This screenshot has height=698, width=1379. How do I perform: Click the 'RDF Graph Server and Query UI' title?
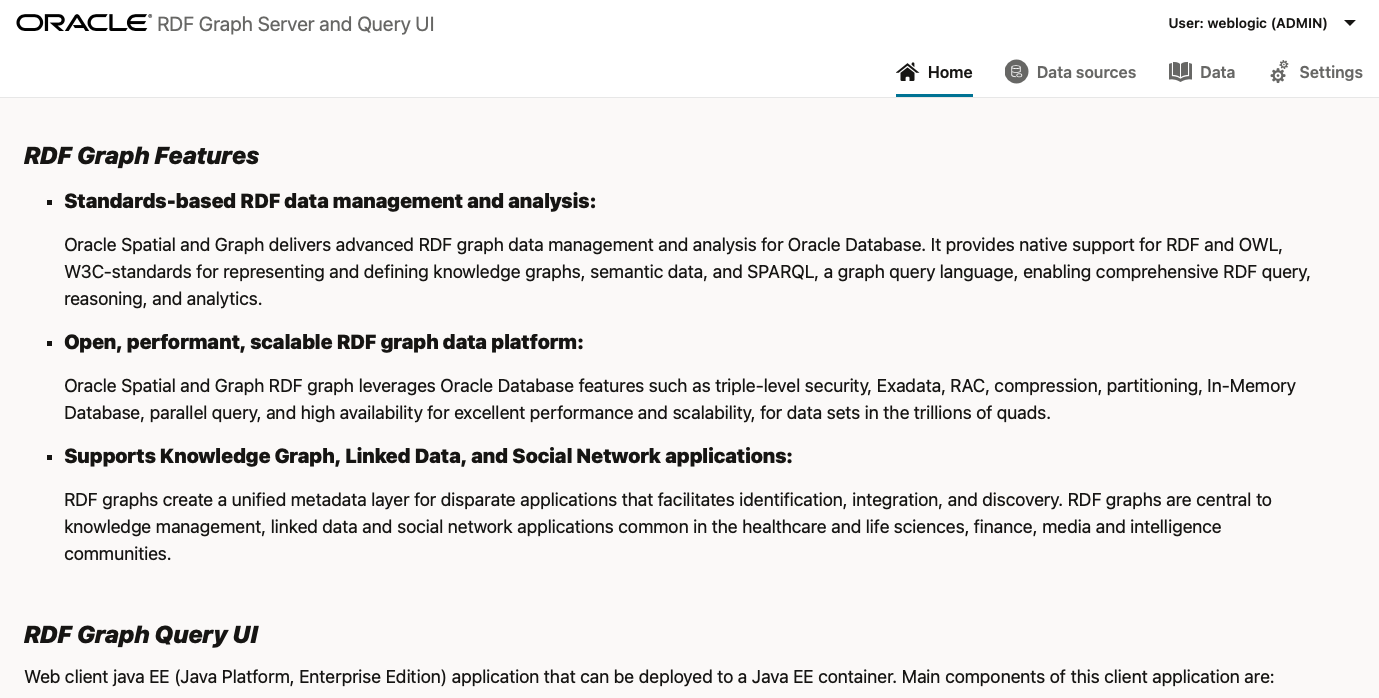click(296, 24)
